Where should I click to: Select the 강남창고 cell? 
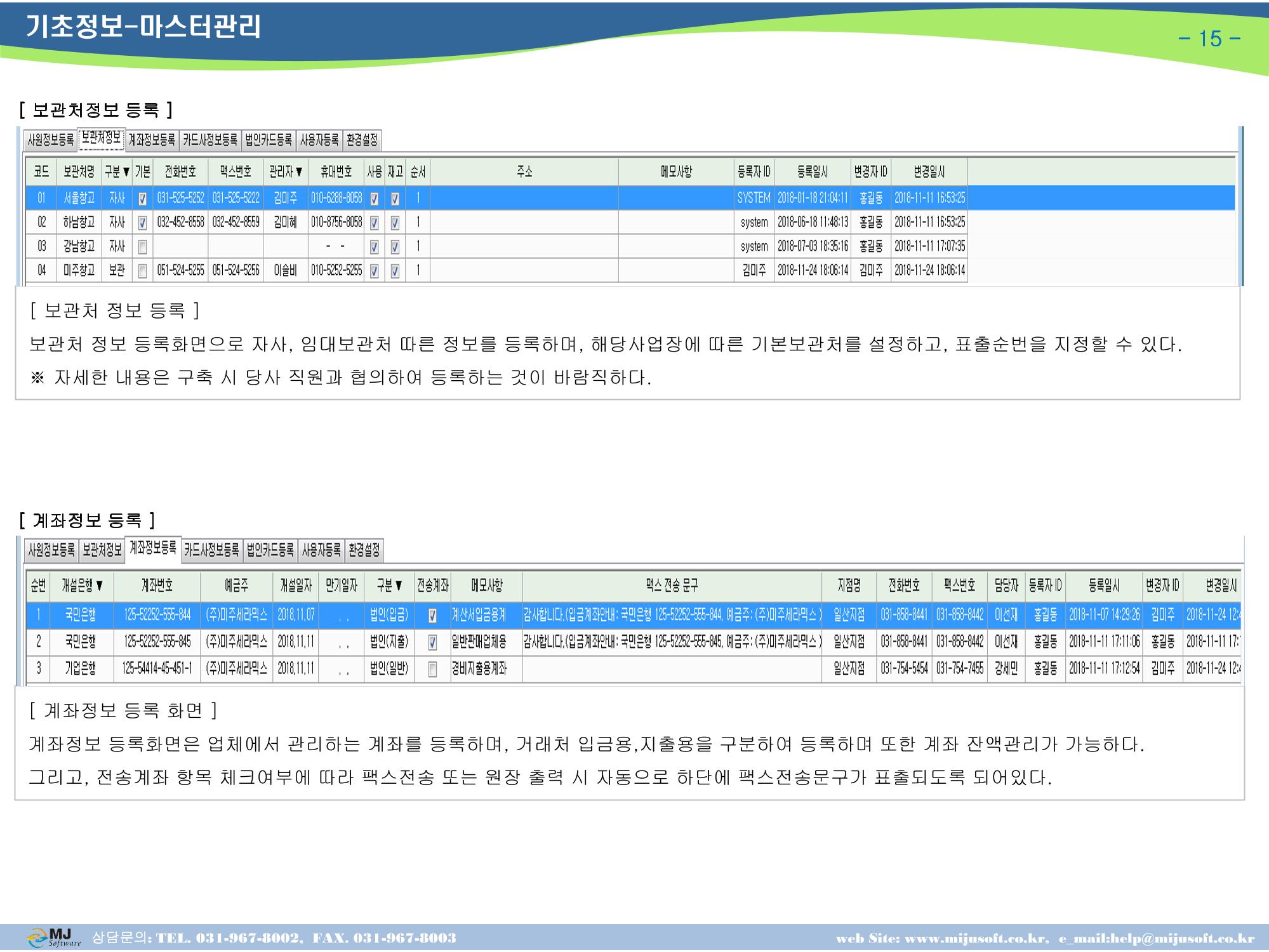79,247
